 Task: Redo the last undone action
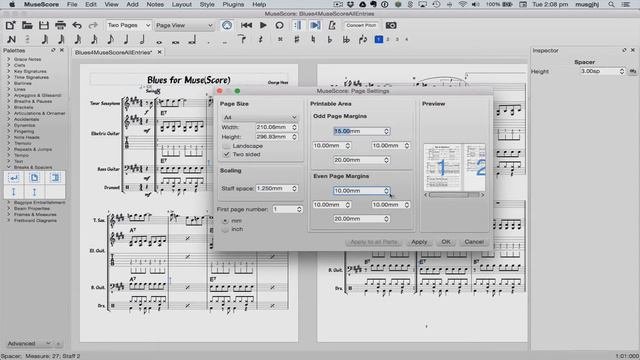pos(93,25)
